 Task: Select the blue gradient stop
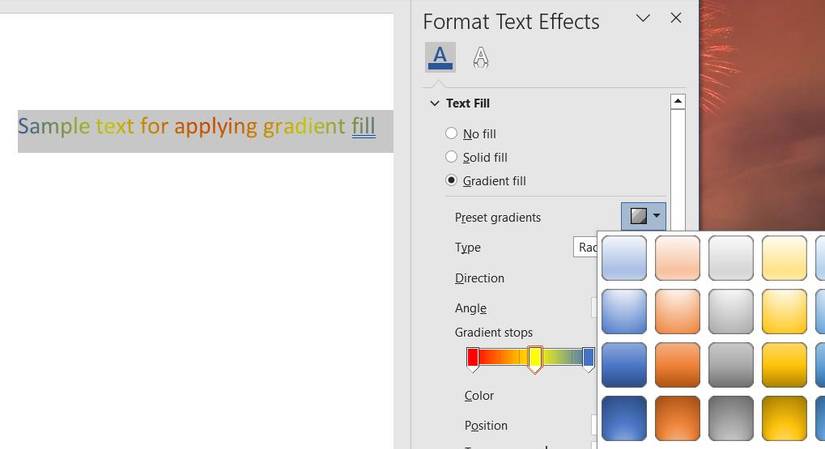(588, 359)
